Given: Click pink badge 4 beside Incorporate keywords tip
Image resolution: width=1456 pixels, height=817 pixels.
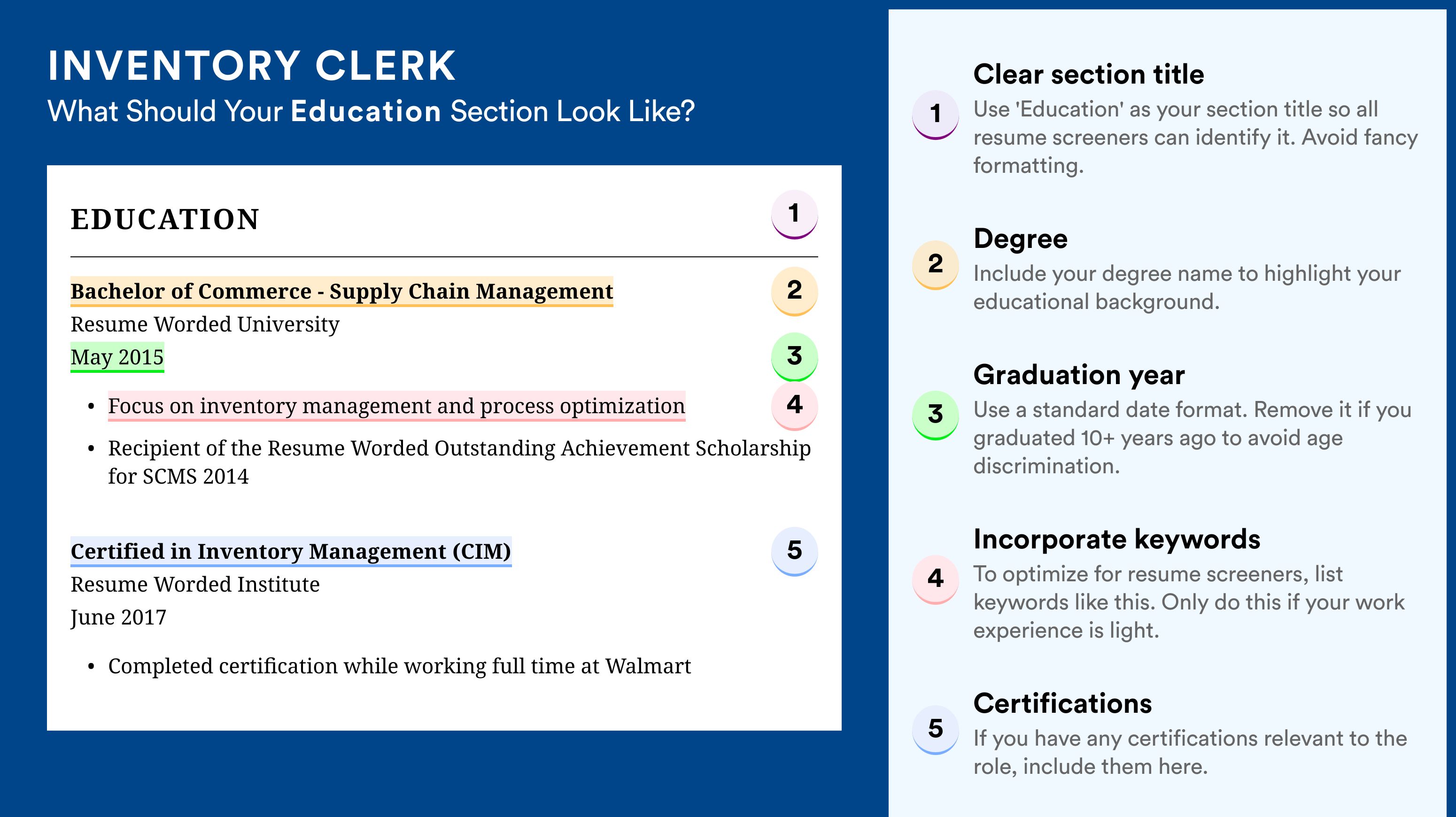Looking at the screenshot, I should click(x=936, y=579).
